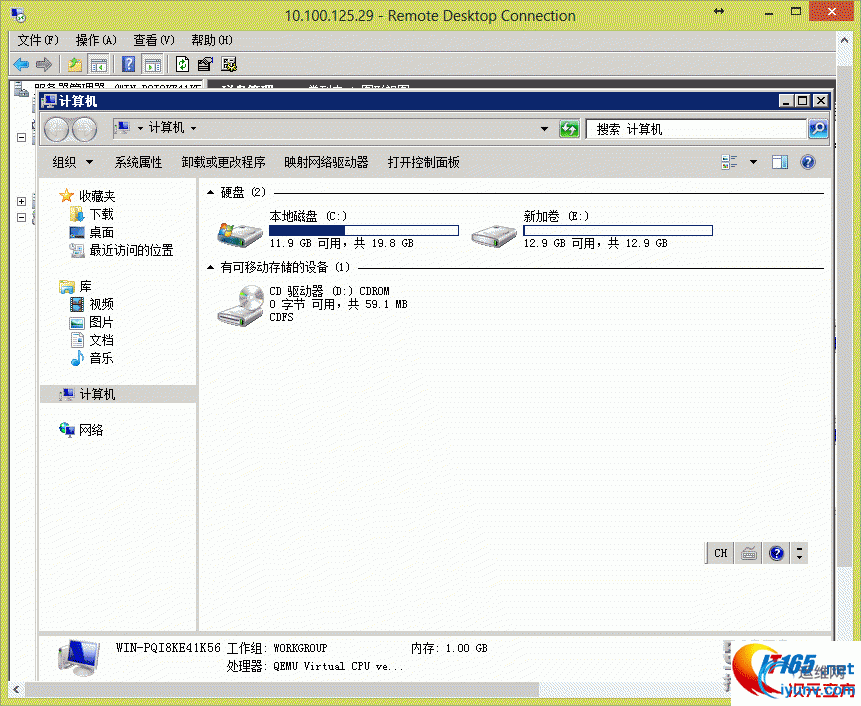Click 打开控制面板 button

(x=423, y=162)
